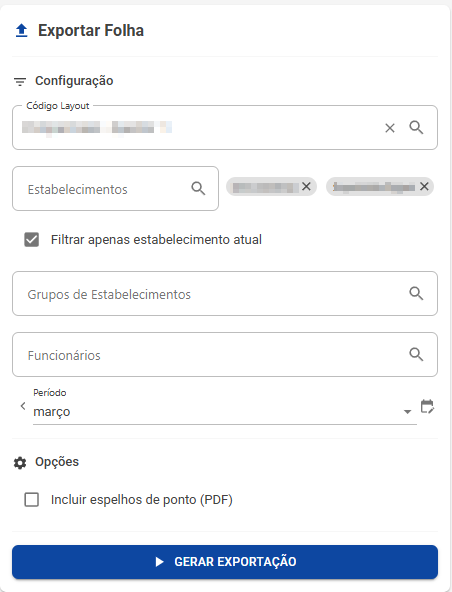The image size is (452, 592).
Task: Uncheck Filtrar apenas estabelecimento atual
Action: coord(31,239)
